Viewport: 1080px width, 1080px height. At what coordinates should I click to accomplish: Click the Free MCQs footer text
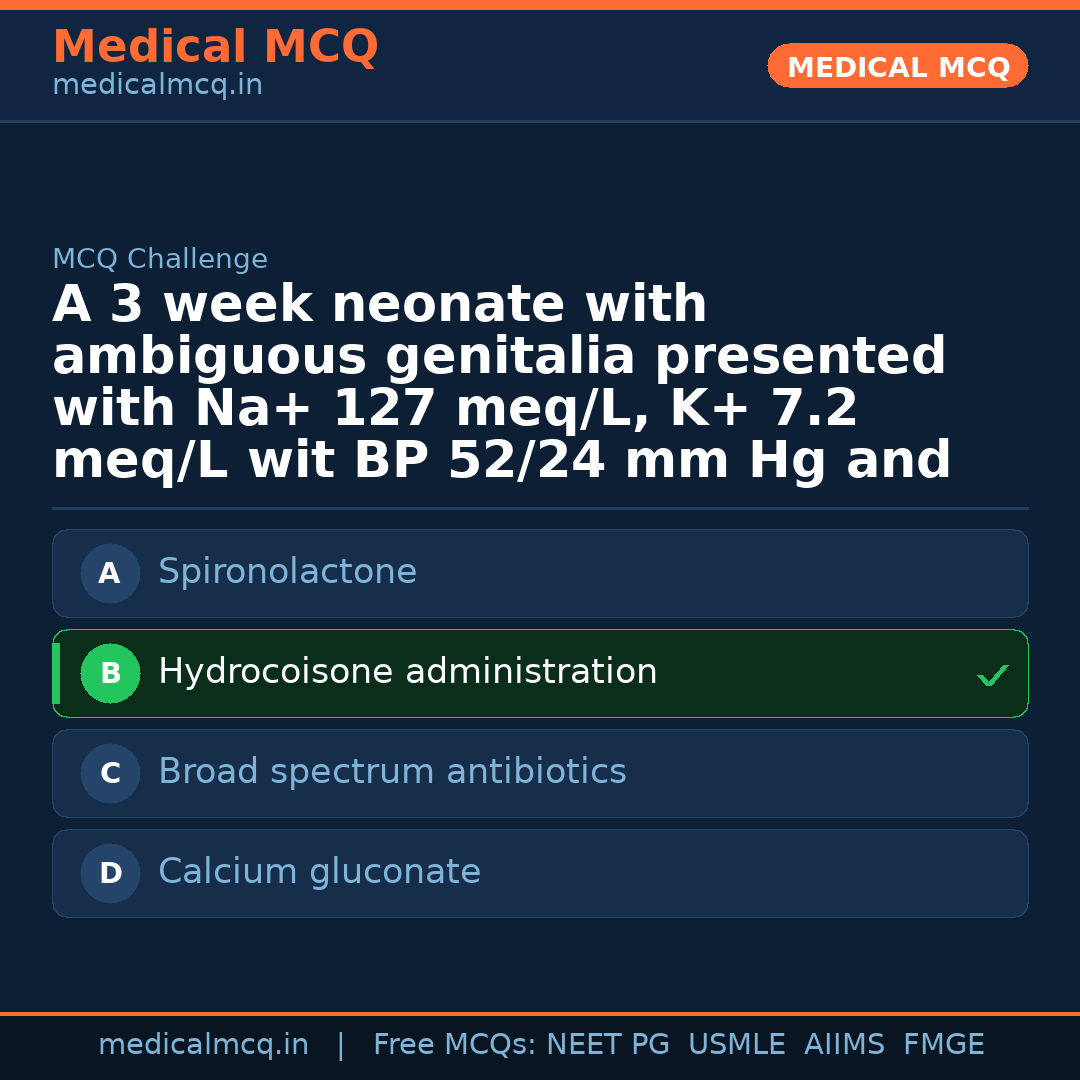[x=455, y=1045]
